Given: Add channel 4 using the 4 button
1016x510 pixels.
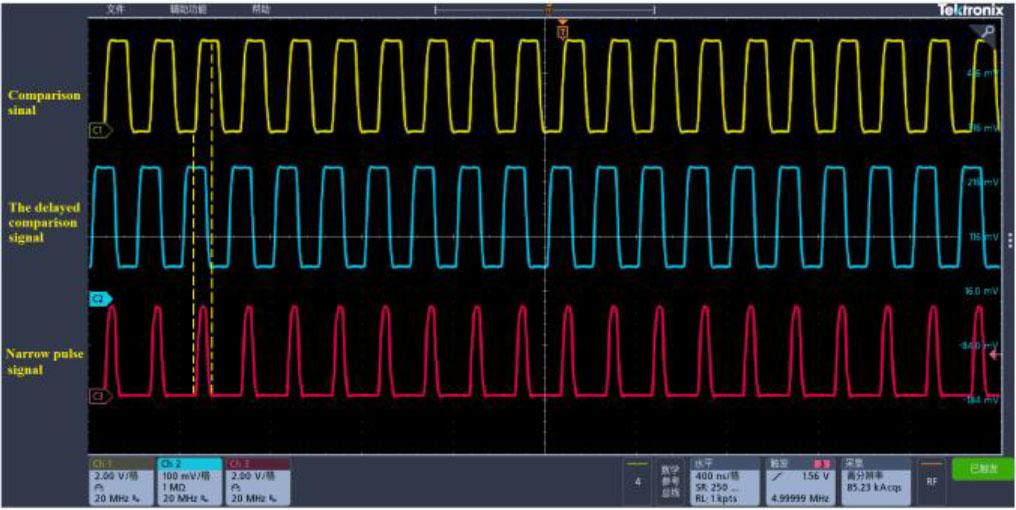Looking at the screenshot, I should click(x=637, y=482).
